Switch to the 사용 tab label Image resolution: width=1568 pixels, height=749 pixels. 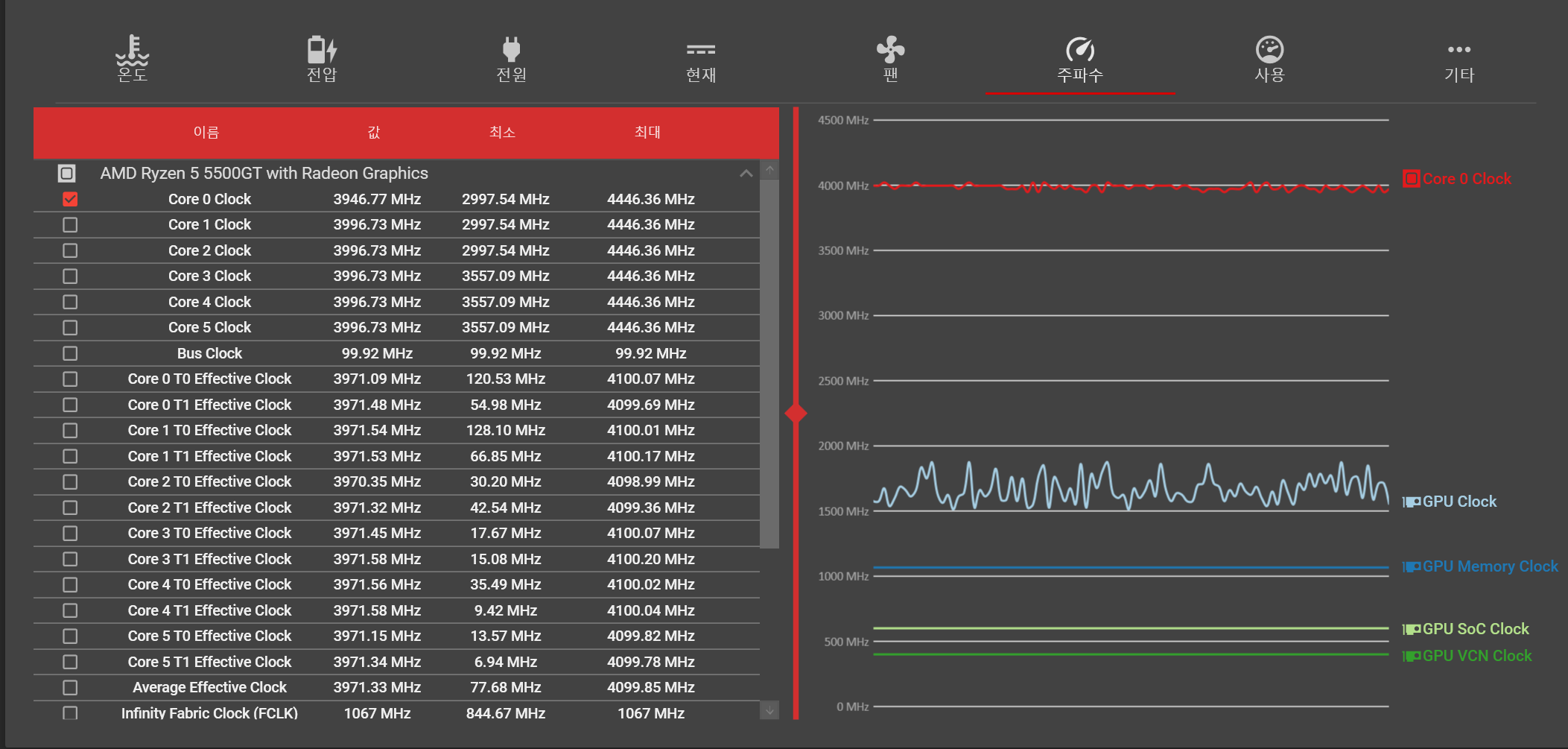tap(1269, 75)
